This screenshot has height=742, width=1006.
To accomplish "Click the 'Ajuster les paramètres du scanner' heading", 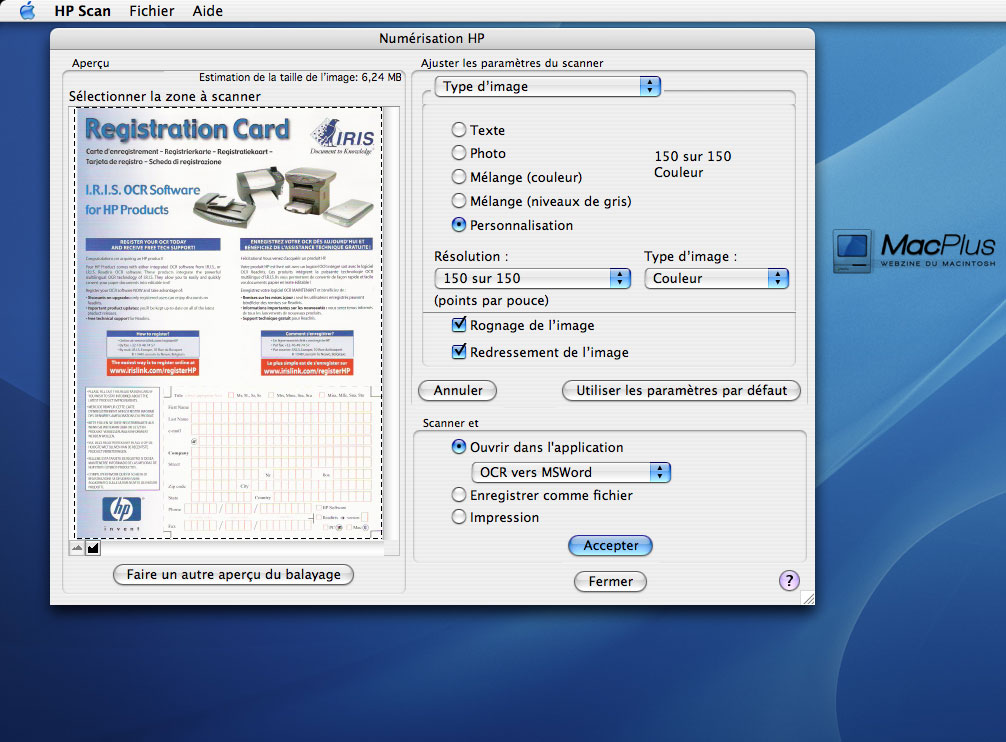I will (x=512, y=63).
